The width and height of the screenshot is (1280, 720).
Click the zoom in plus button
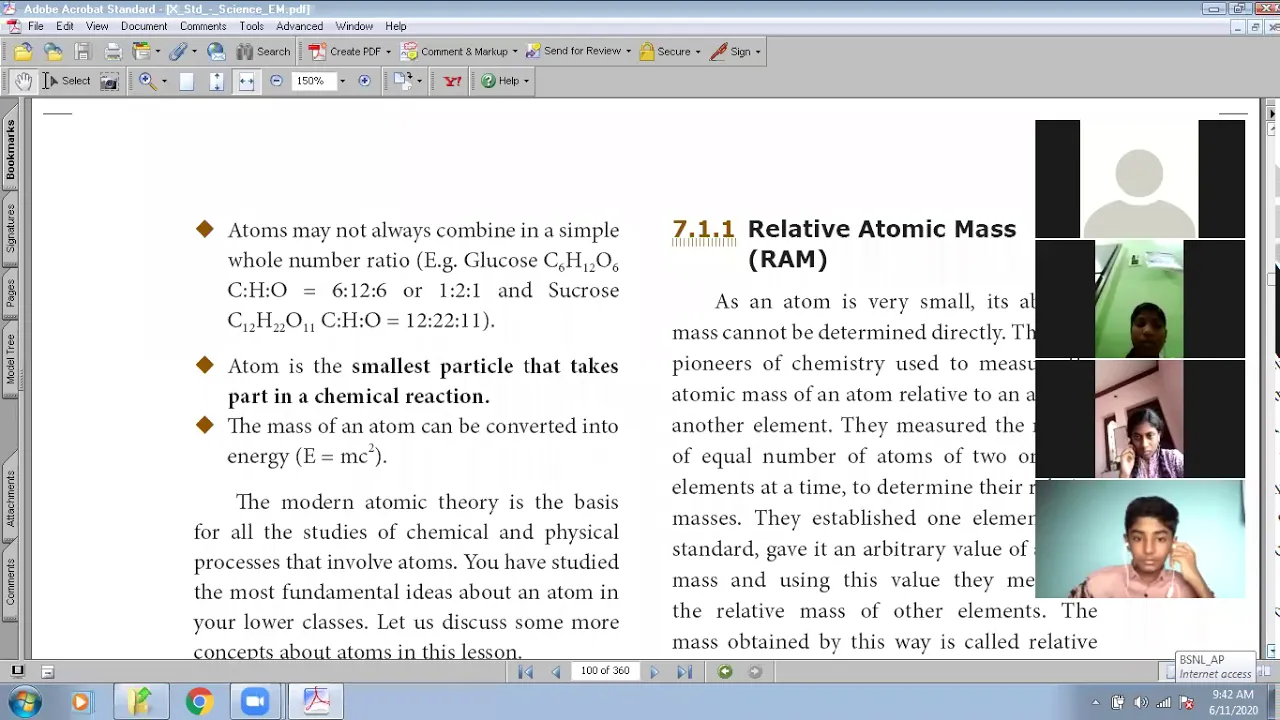point(364,81)
